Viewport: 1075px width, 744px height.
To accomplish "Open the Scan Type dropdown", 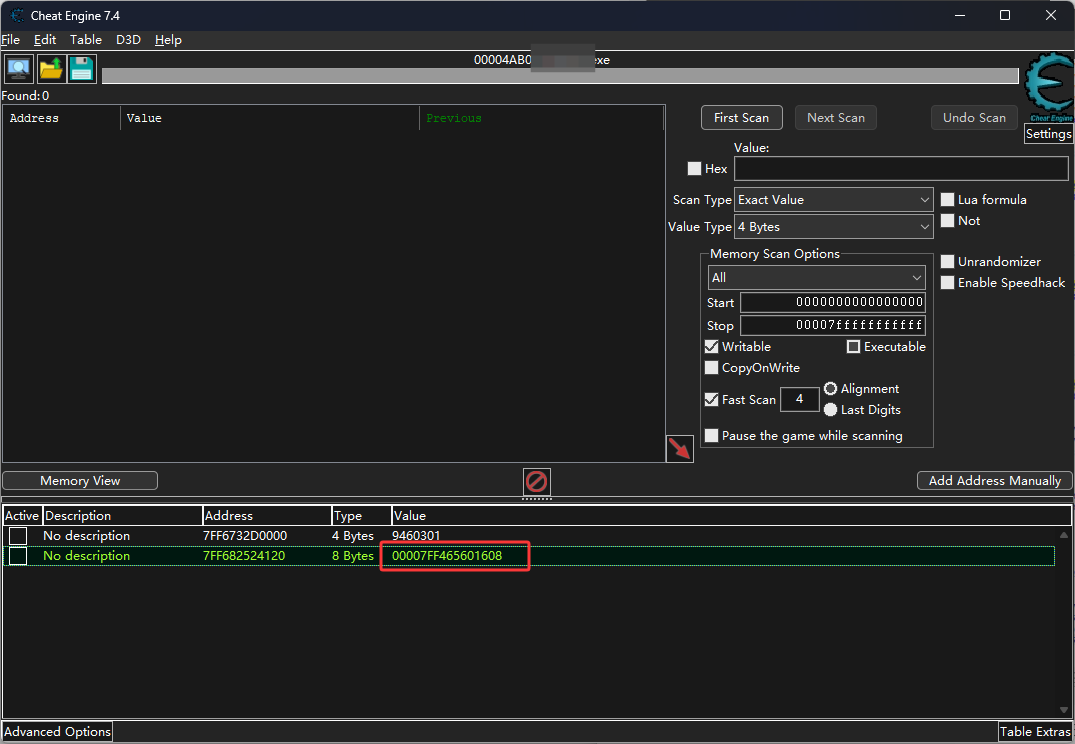I will [834, 200].
